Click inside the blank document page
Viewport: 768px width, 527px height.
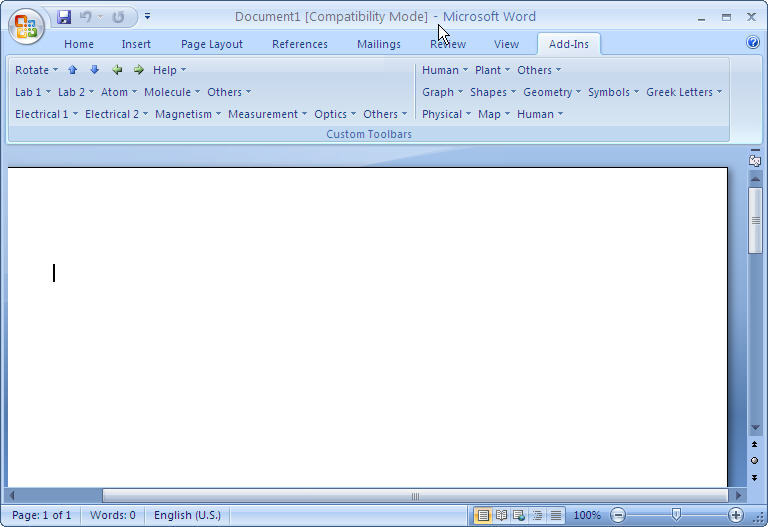coord(367,327)
